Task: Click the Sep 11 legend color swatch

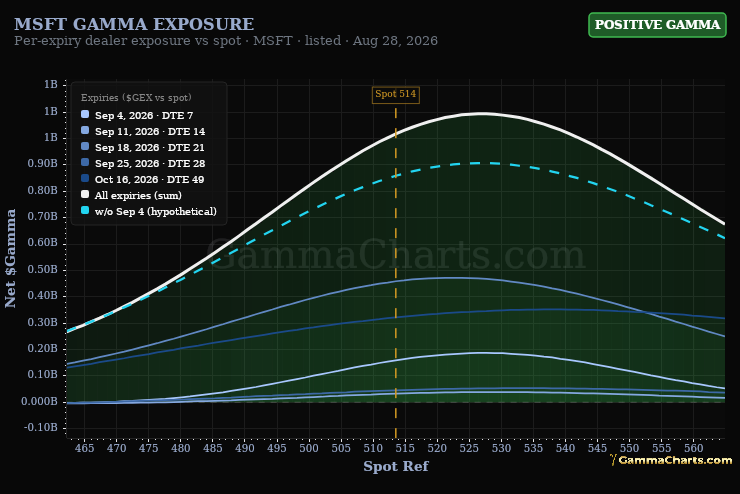Action: coord(85,130)
